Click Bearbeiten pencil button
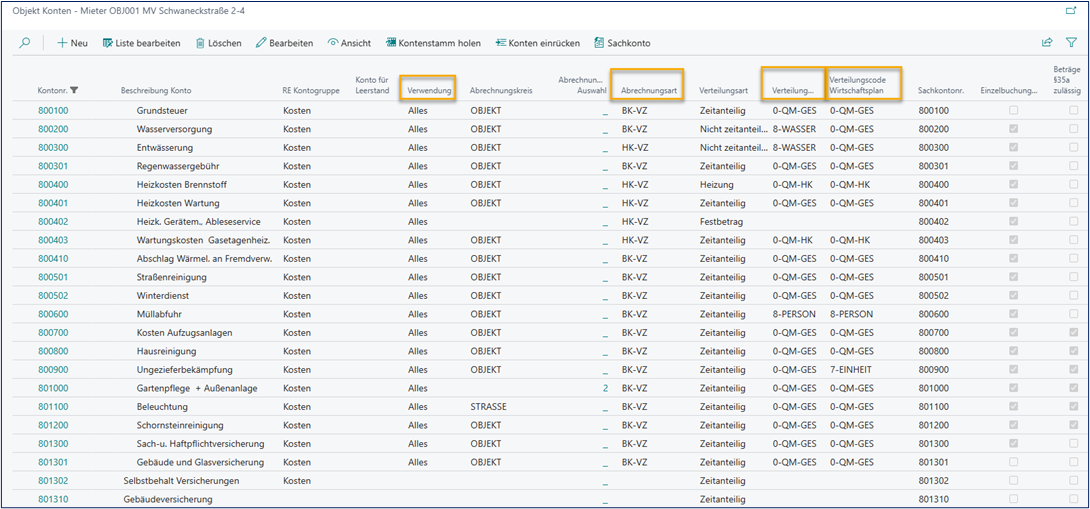This screenshot has width=1090, height=509. click(284, 43)
